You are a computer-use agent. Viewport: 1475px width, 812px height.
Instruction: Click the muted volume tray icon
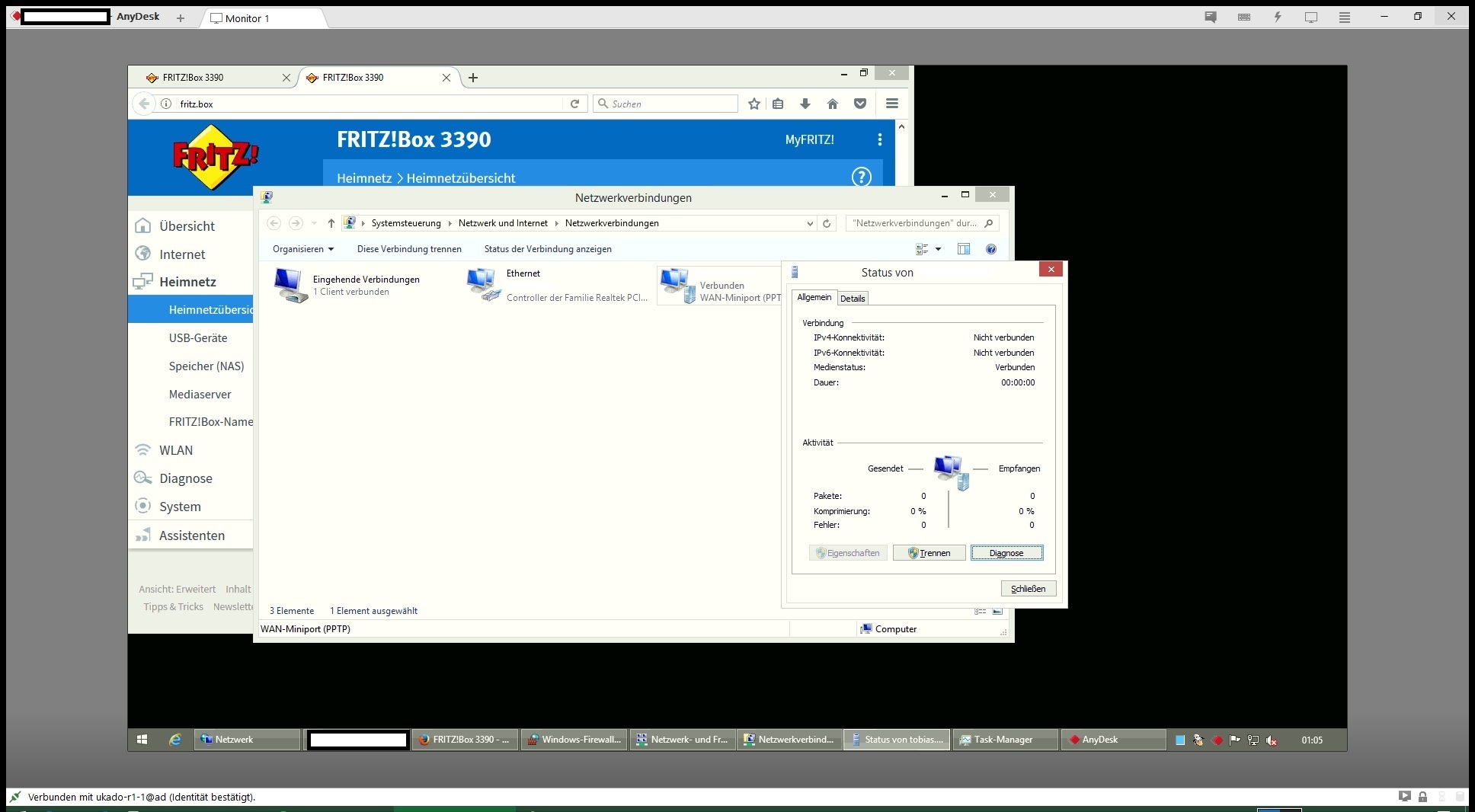(1272, 740)
